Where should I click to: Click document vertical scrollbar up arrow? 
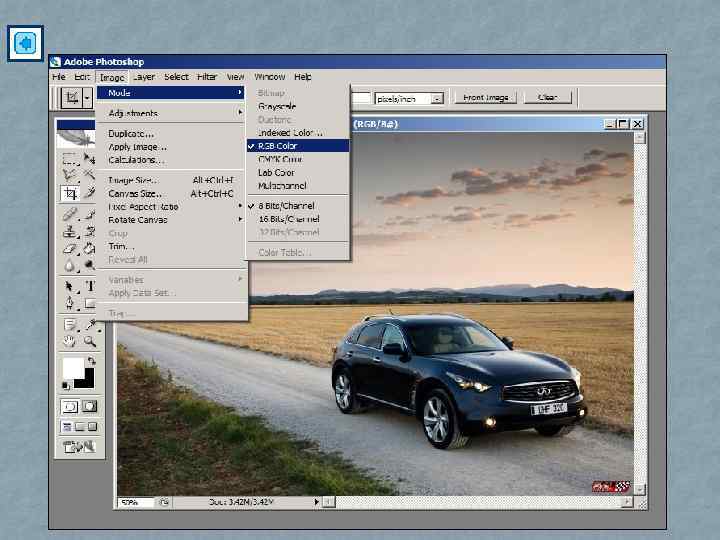point(640,138)
